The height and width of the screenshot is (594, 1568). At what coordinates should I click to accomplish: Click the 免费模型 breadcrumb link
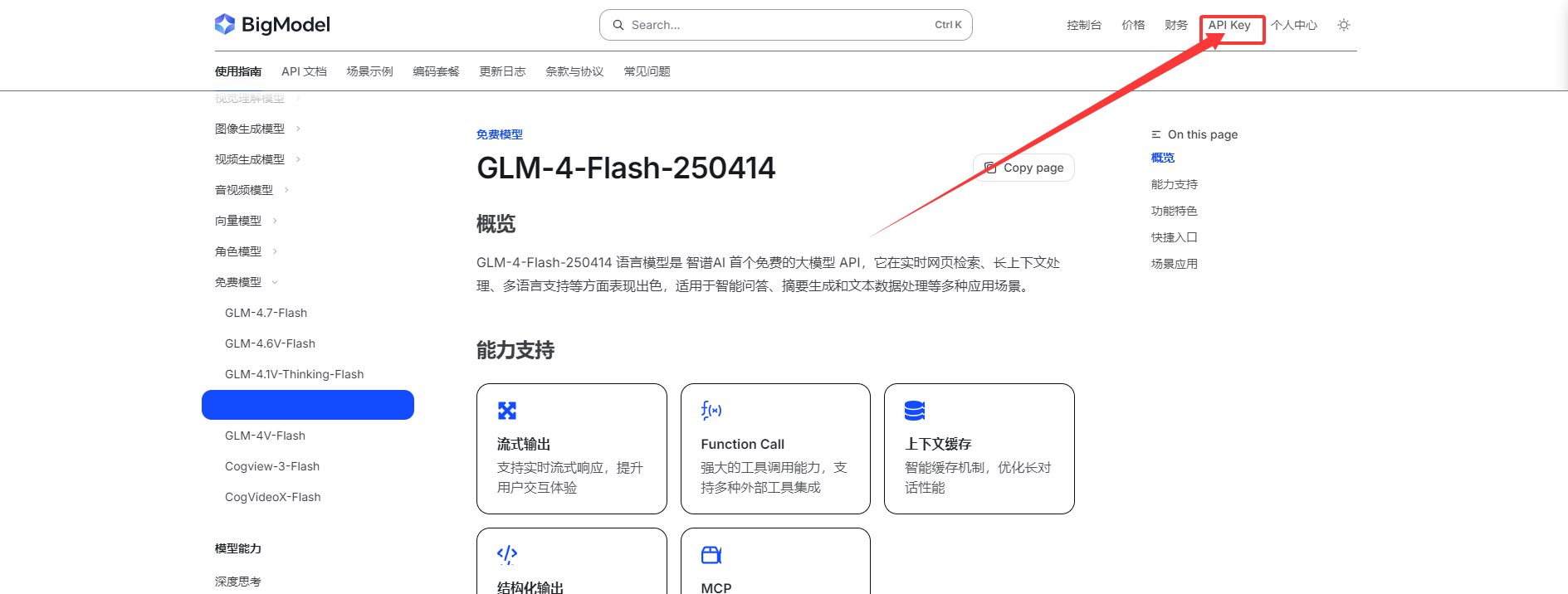pos(500,134)
